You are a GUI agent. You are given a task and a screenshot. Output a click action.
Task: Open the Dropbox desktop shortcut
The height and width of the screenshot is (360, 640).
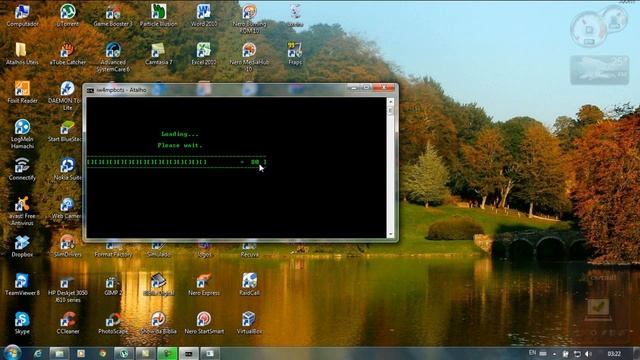tap(22, 246)
